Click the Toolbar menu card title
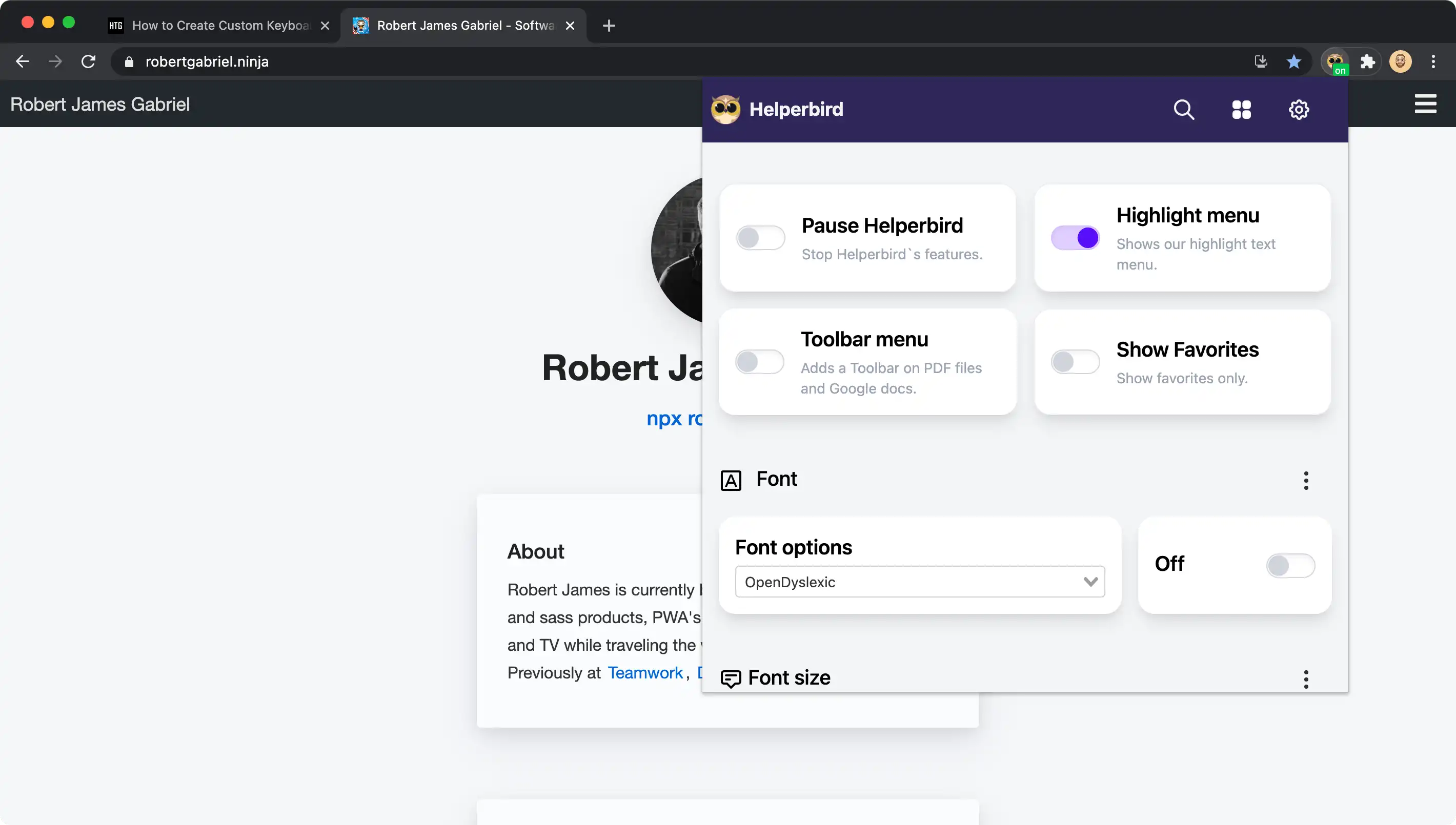This screenshot has height=825, width=1456. click(864, 339)
